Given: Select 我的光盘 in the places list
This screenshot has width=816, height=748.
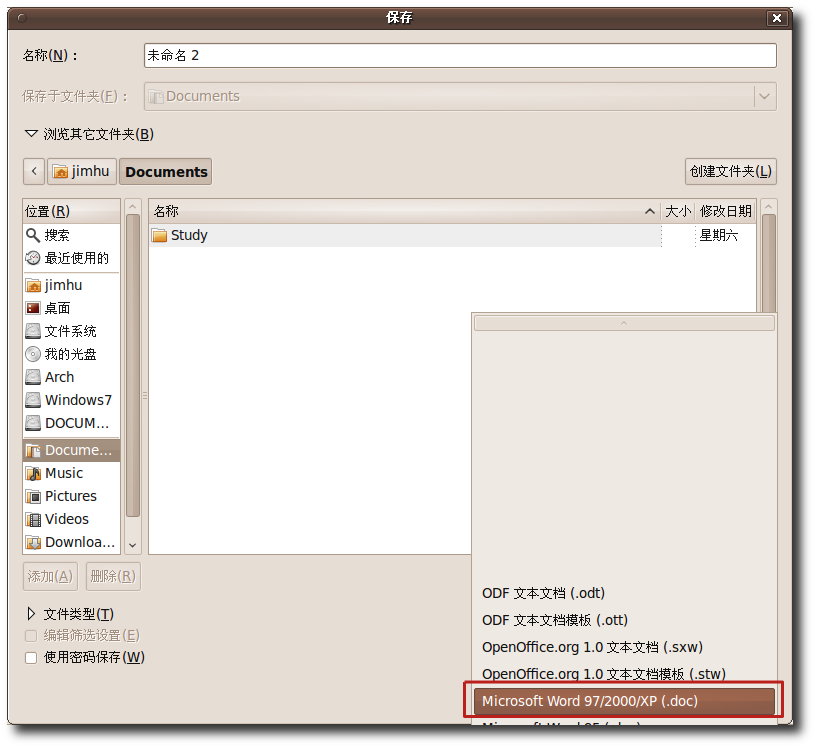Looking at the screenshot, I should pos(72,354).
